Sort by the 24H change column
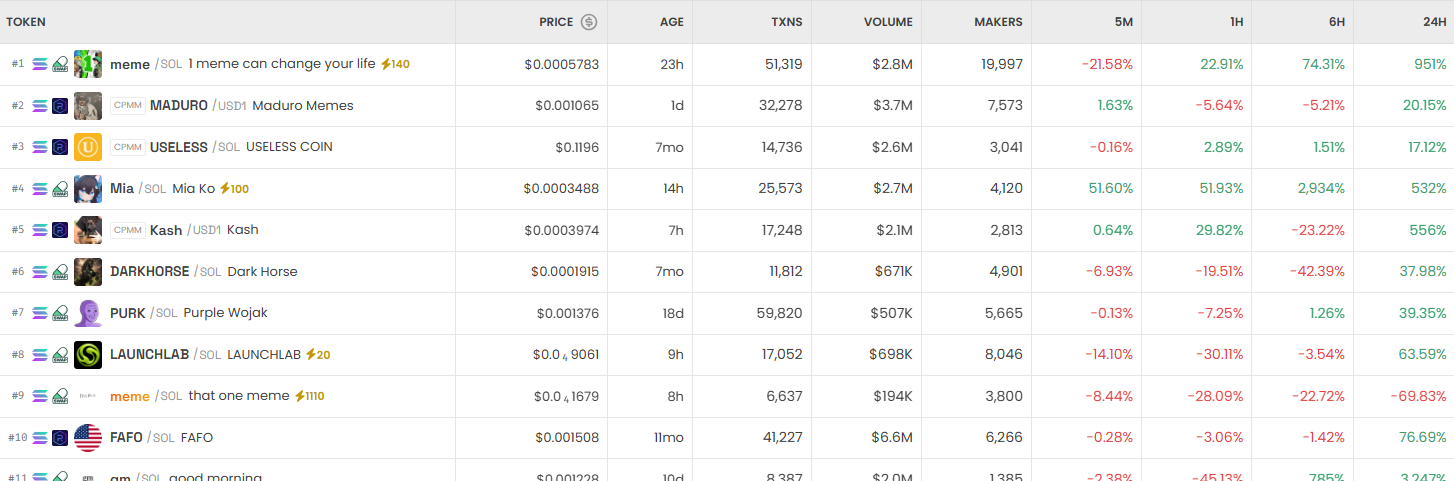Image resolution: width=1454 pixels, height=481 pixels. point(1434,22)
